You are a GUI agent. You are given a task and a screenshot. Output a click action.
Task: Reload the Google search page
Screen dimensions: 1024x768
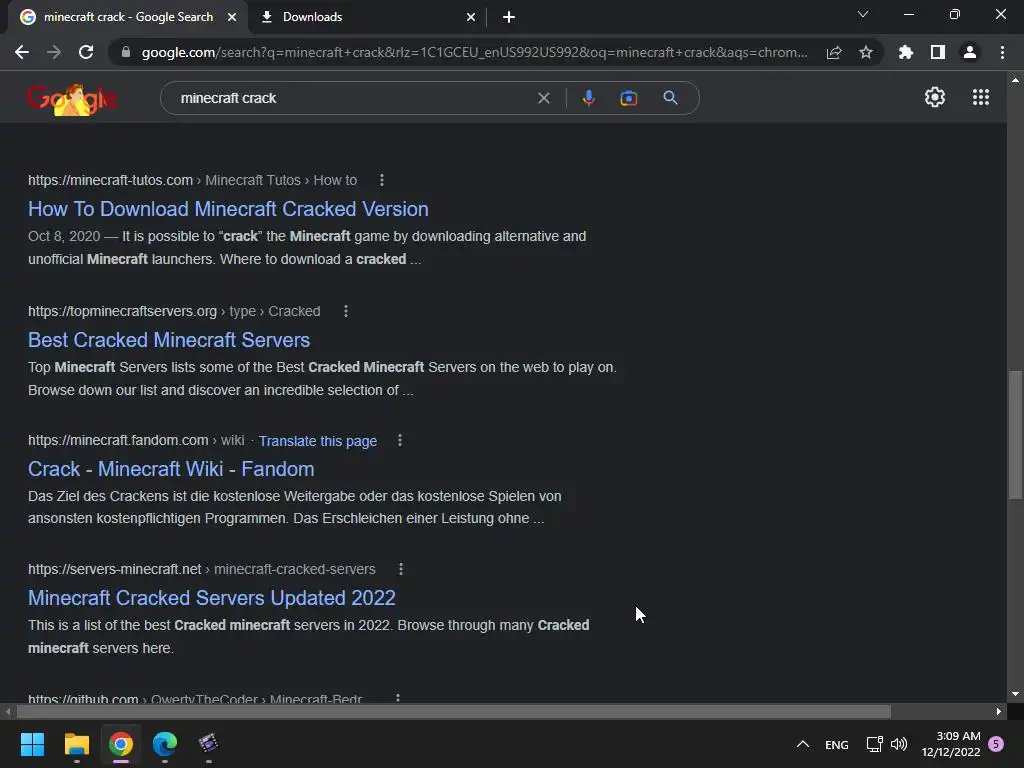[x=86, y=52]
